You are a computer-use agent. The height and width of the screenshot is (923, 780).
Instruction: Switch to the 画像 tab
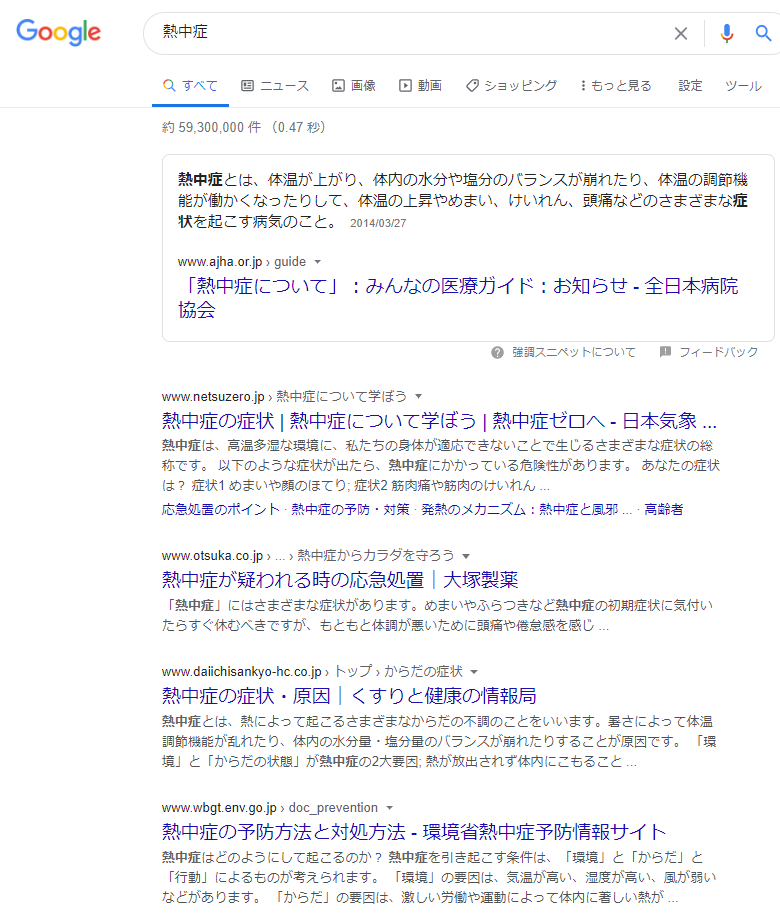(354, 86)
